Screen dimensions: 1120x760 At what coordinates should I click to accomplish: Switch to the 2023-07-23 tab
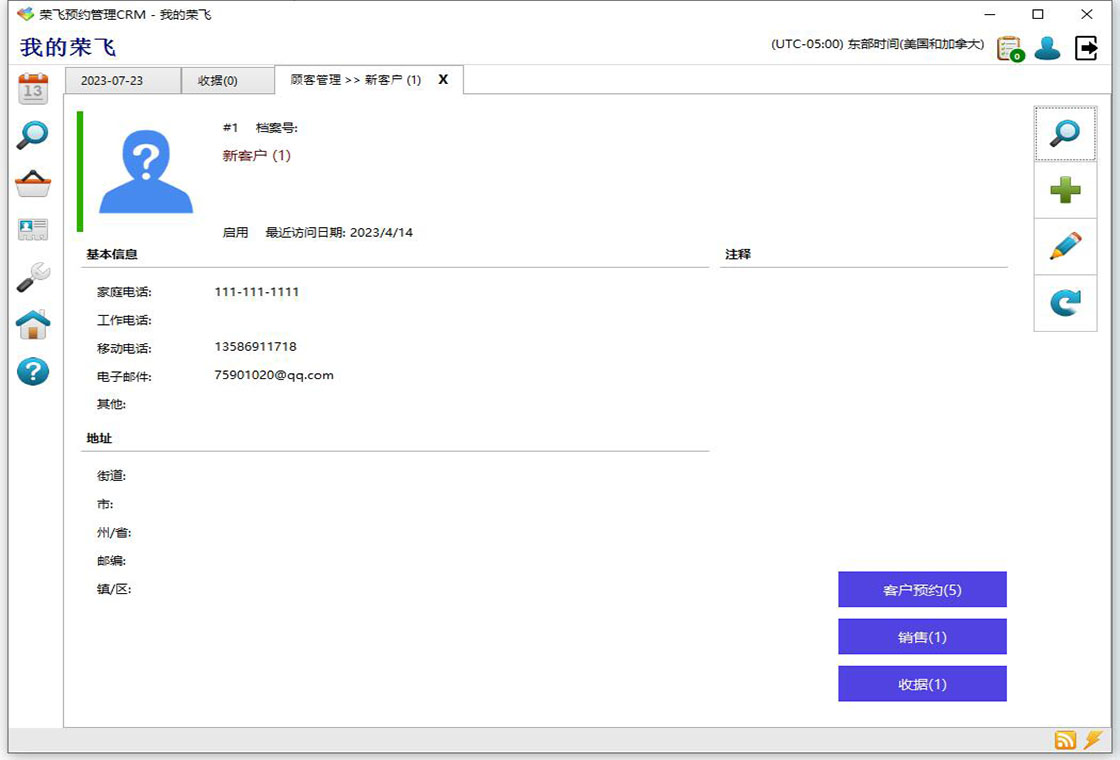click(x=123, y=81)
